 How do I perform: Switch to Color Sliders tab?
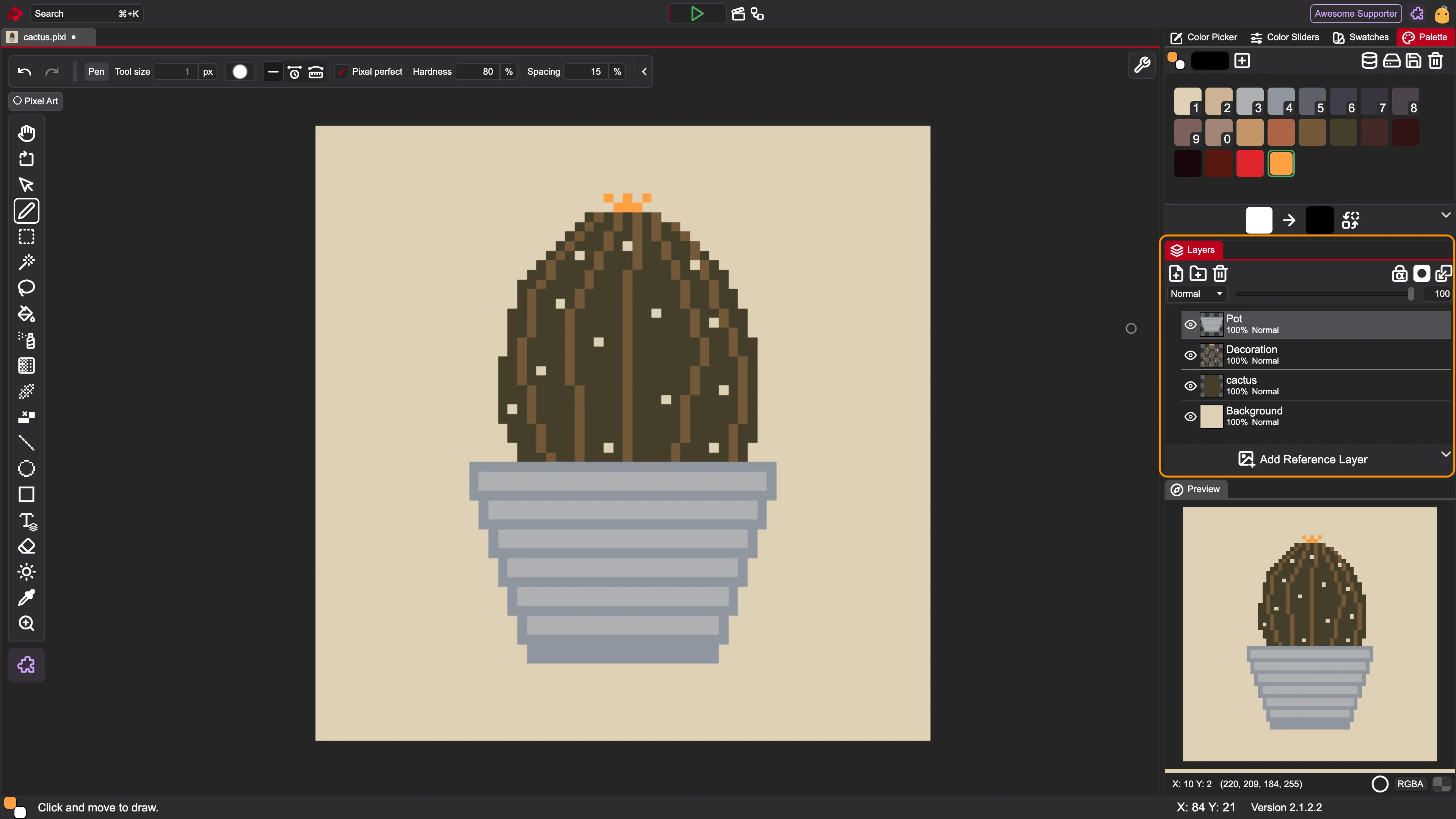tap(1285, 37)
